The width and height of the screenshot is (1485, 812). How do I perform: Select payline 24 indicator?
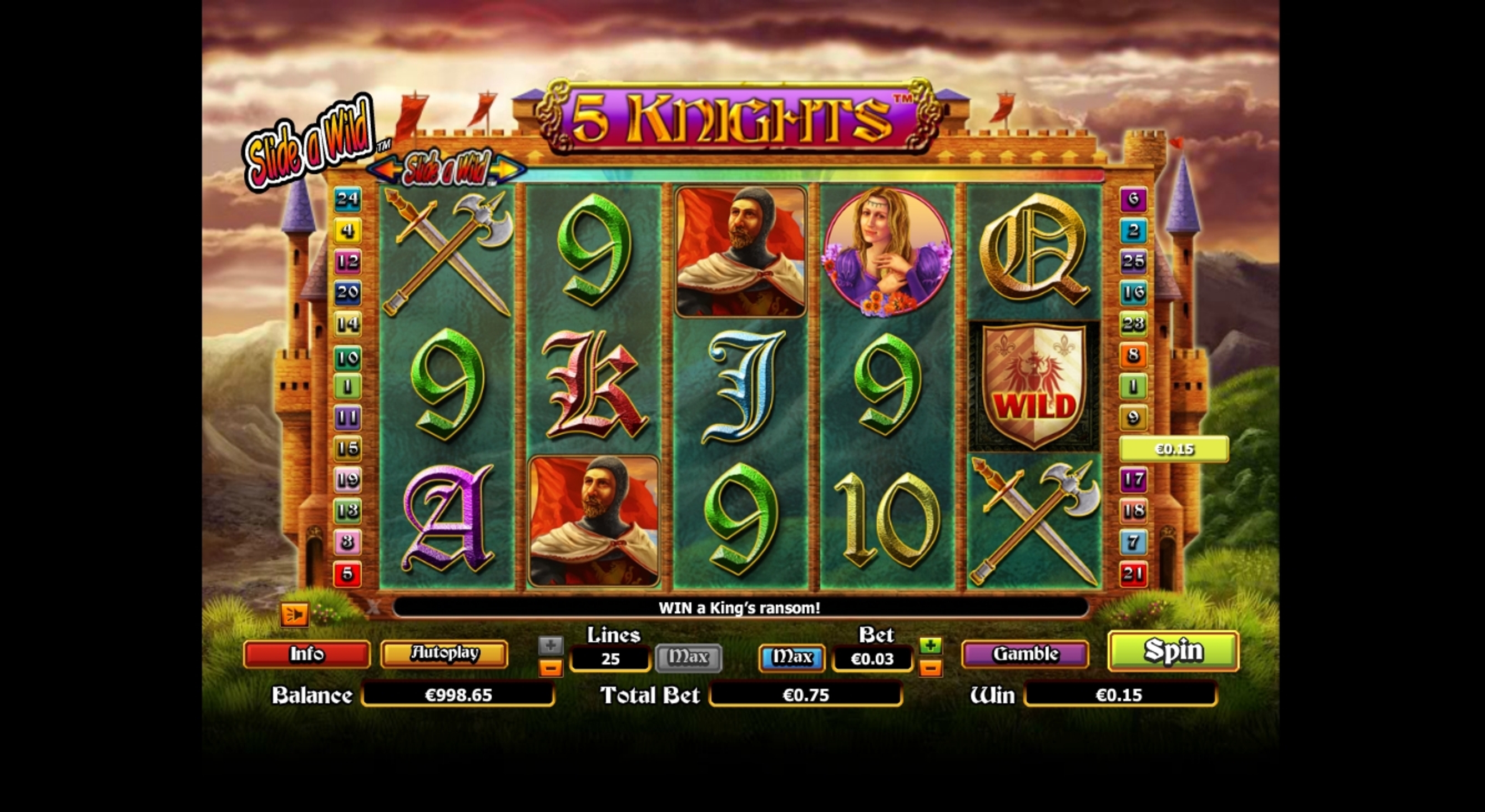pyautogui.click(x=347, y=200)
